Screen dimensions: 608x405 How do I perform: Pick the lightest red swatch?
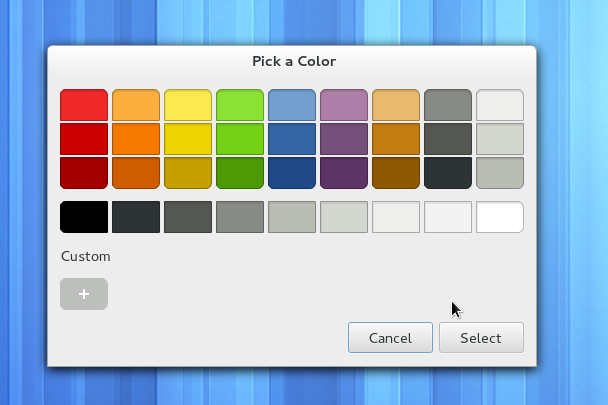[x=84, y=105]
